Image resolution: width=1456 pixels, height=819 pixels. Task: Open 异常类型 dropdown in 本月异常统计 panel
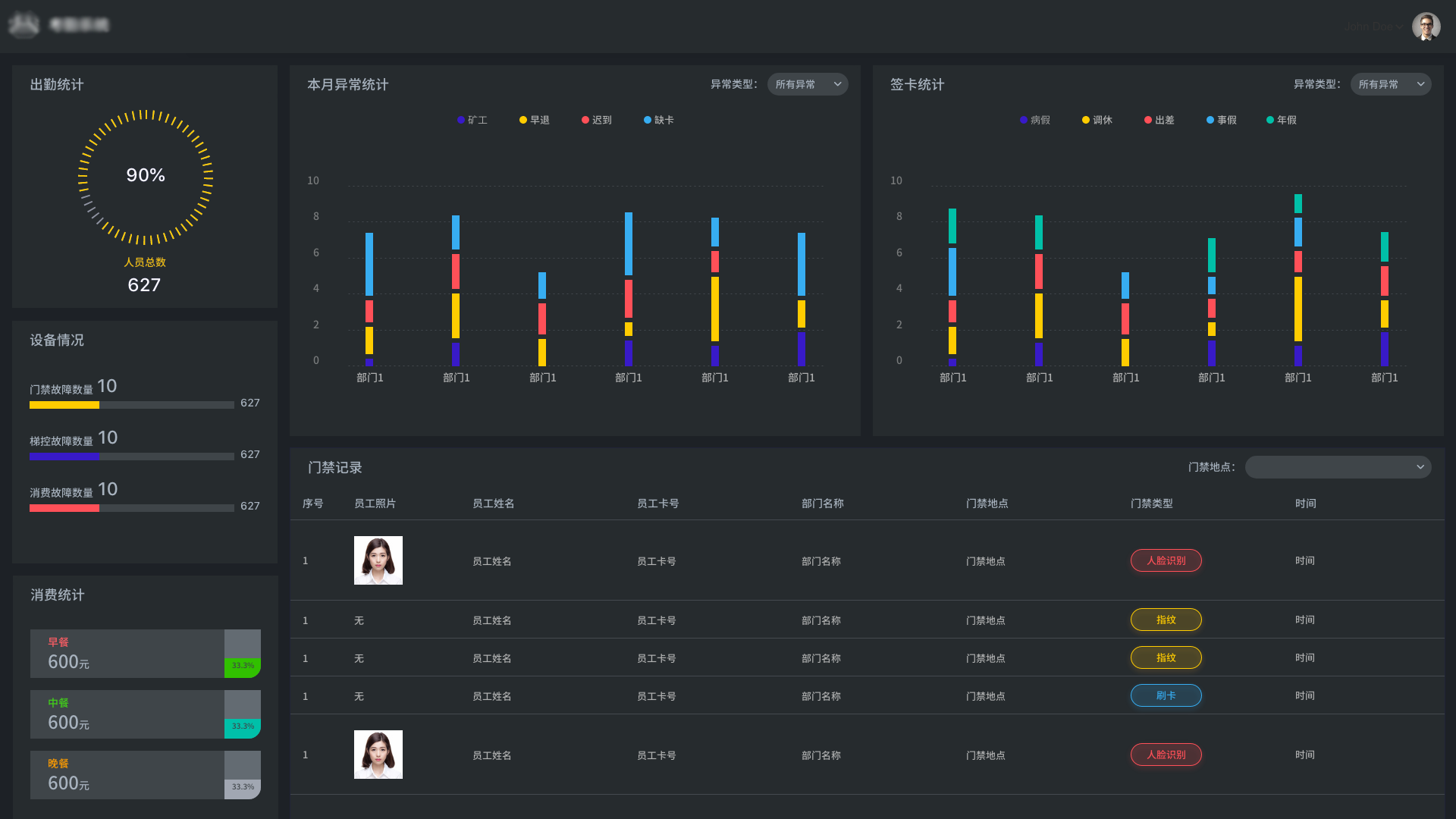coord(808,84)
